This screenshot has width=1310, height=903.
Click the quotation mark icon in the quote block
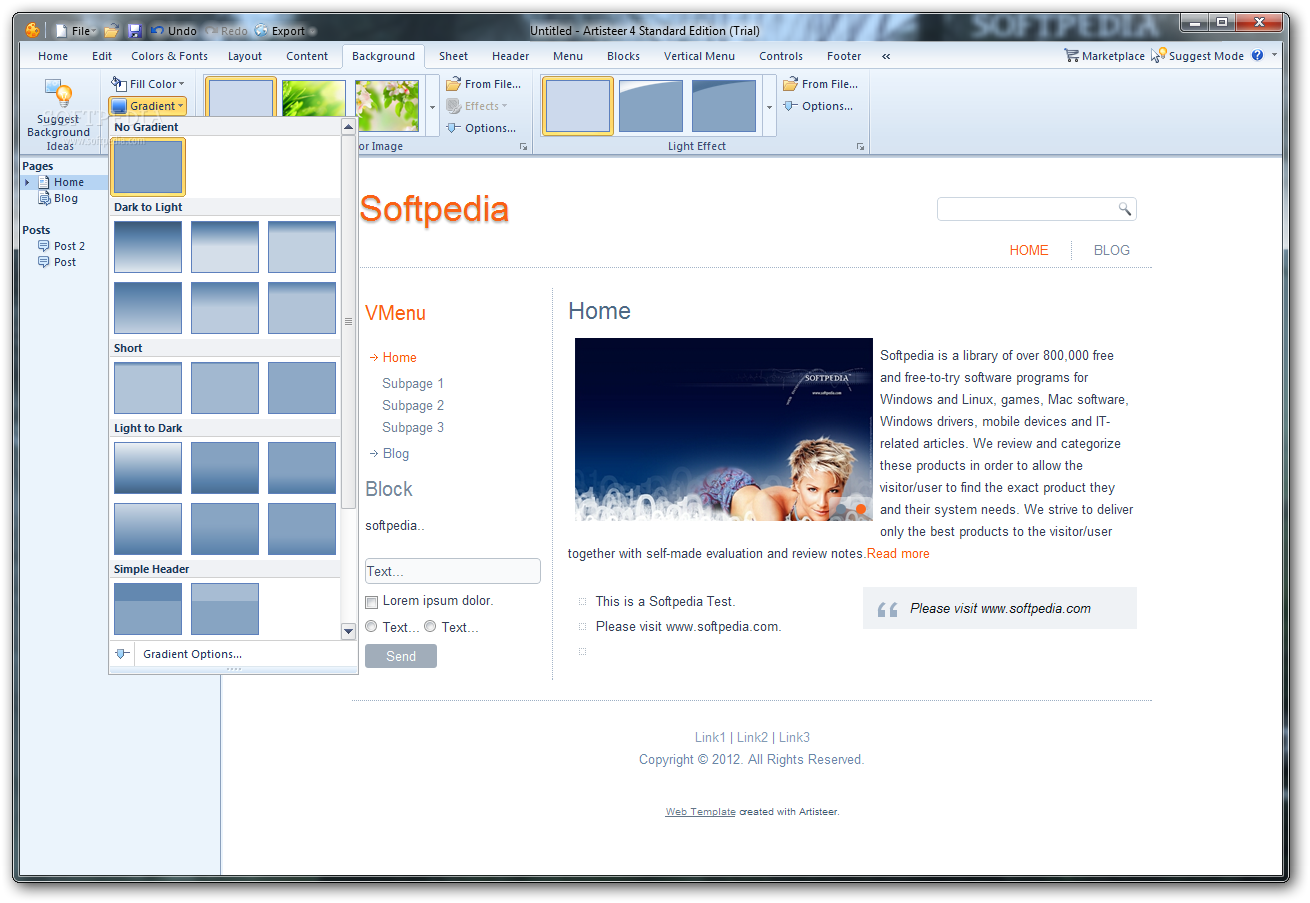pos(887,609)
